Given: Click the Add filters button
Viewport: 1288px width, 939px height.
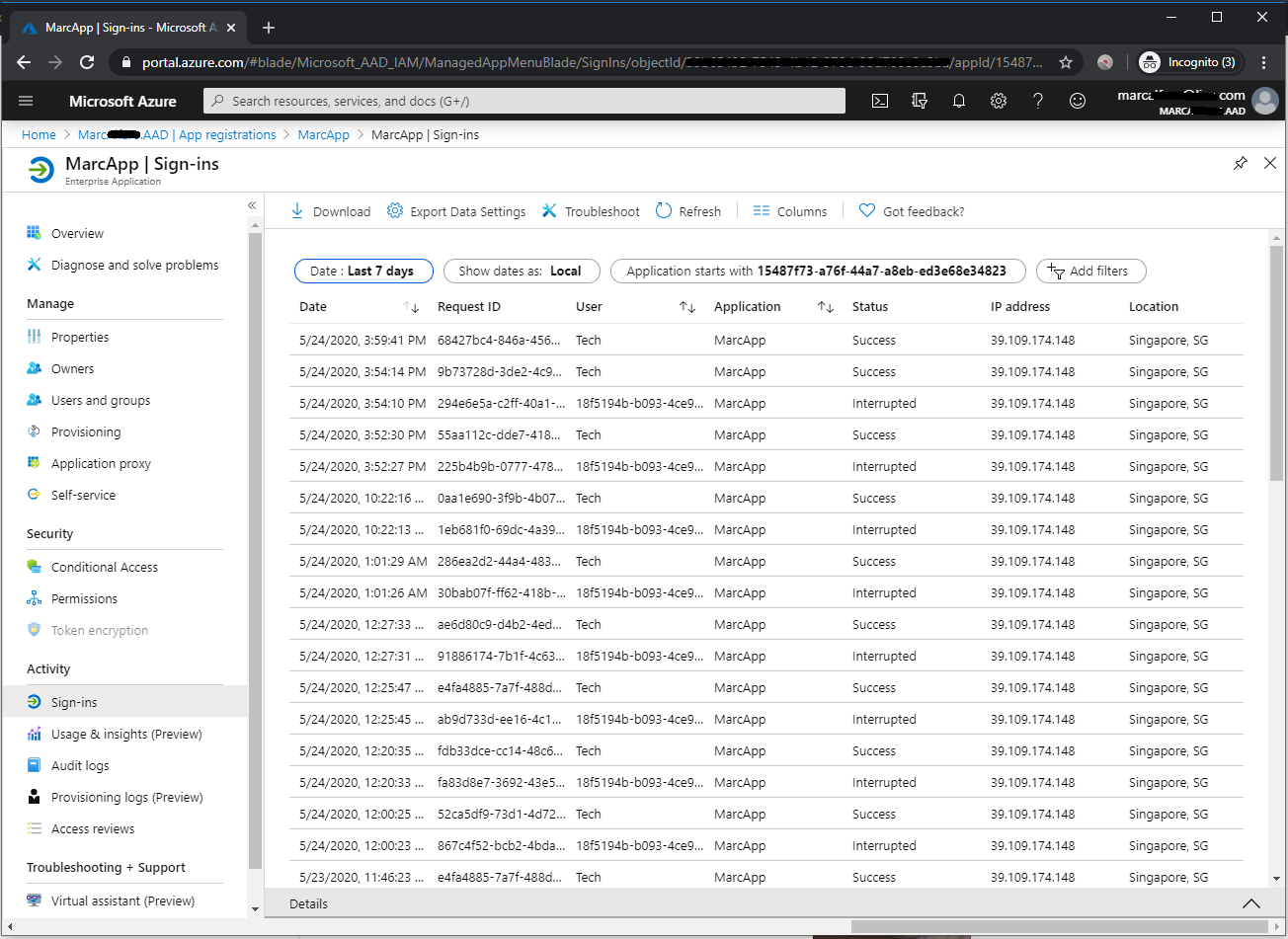Looking at the screenshot, I should [x=1090, y=271].
